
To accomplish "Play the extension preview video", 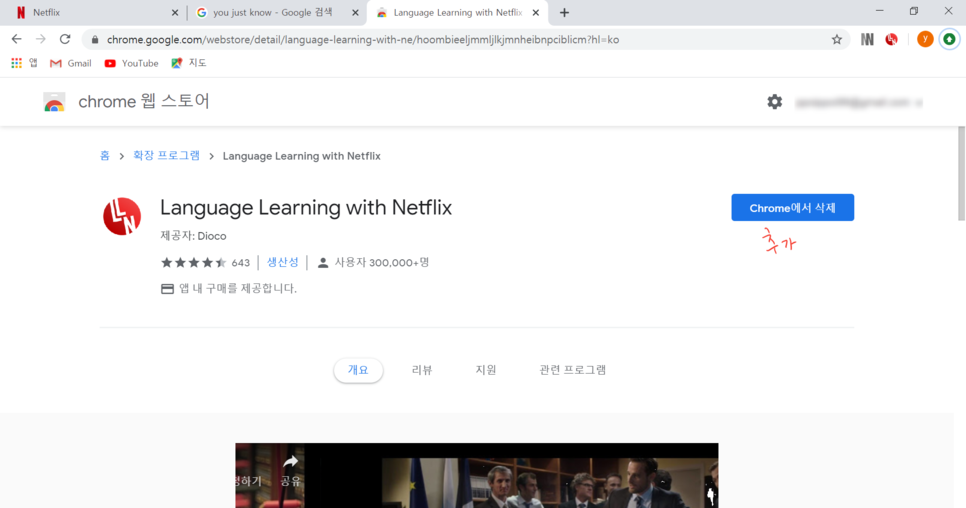I will pos(476,475).
